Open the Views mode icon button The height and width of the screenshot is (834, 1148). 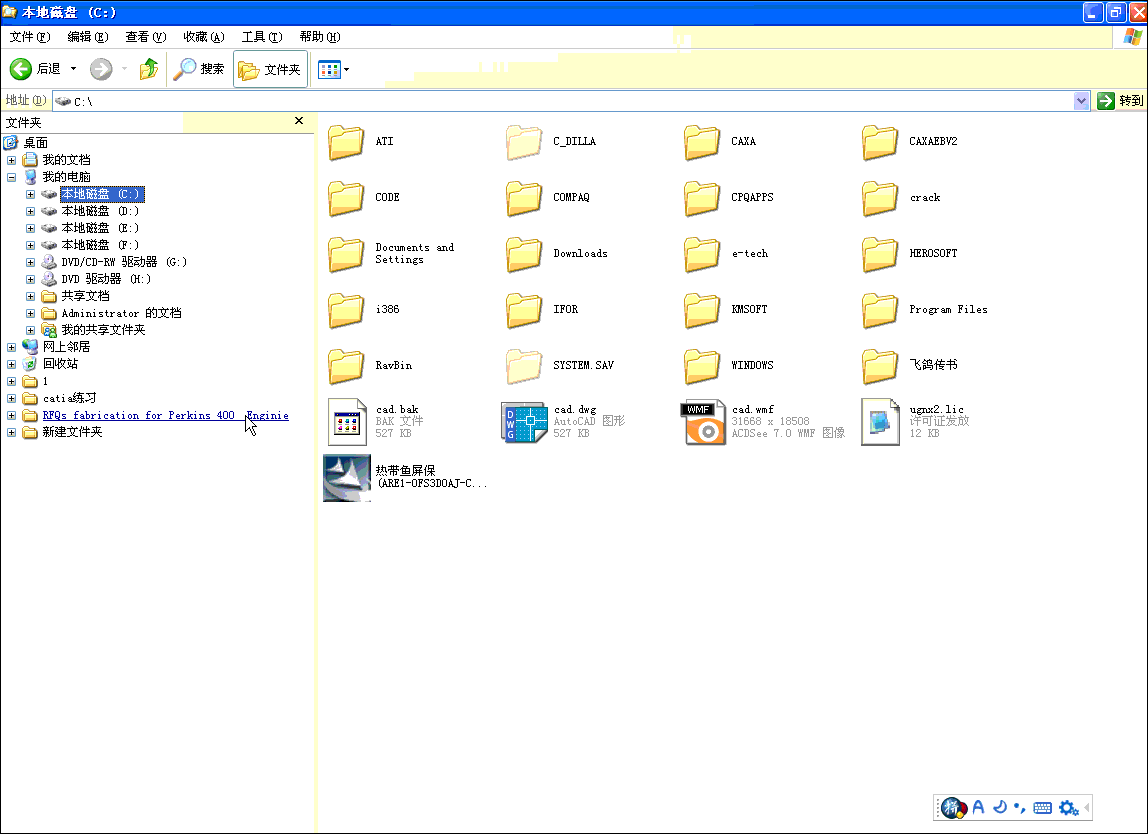click(329, 70)
